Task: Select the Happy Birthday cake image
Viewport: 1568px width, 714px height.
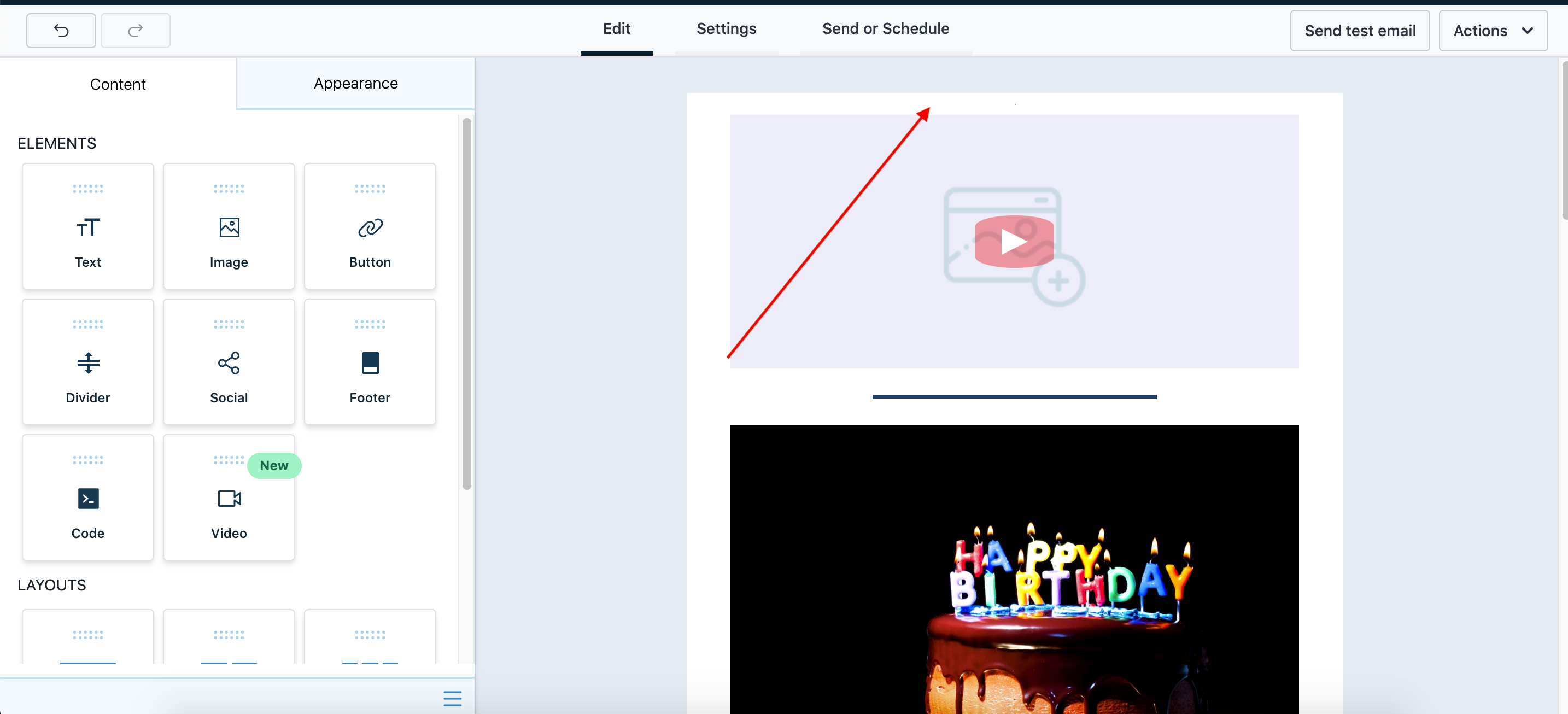Action: (x=1014, y=569)
